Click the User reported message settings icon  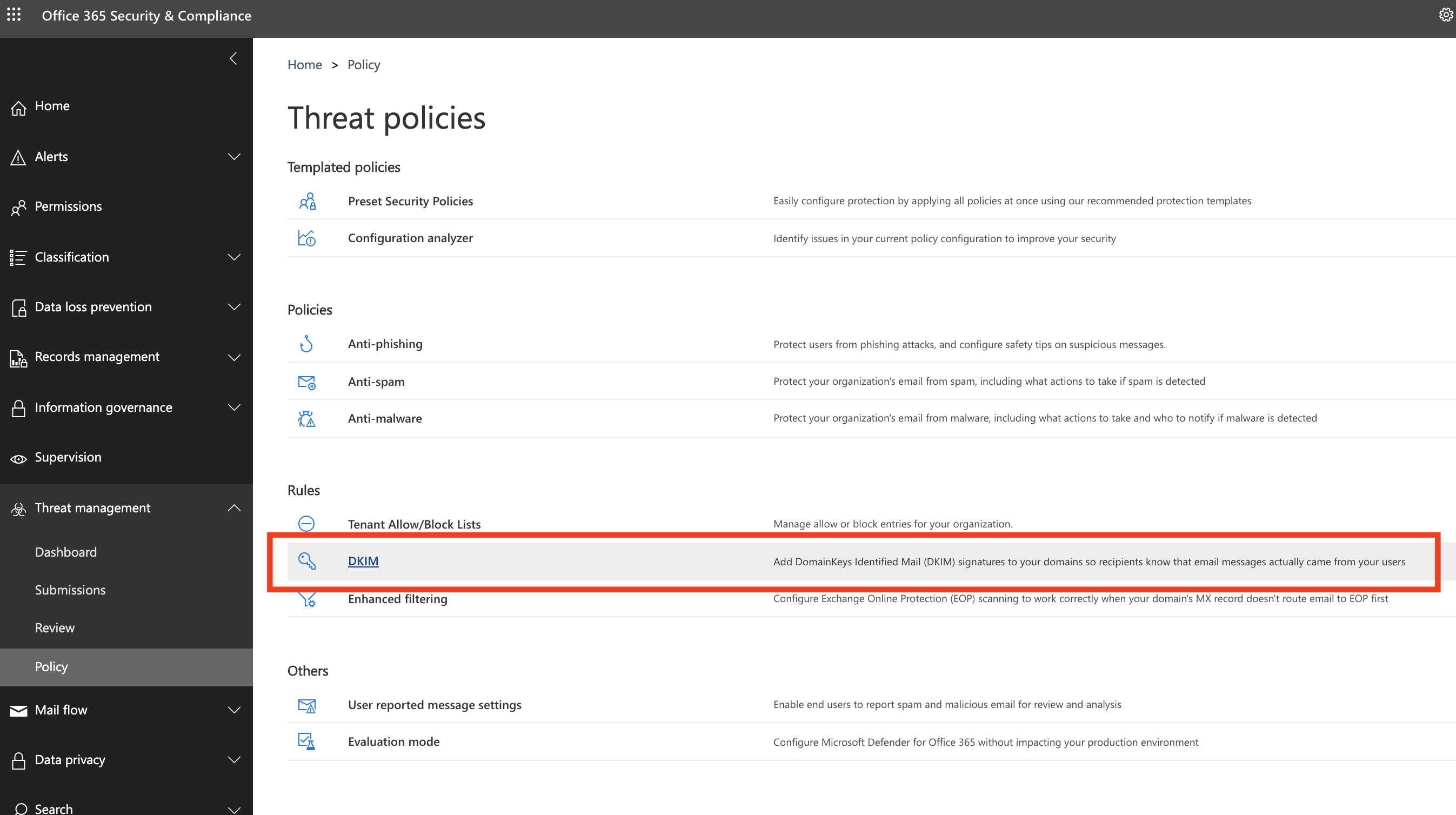307,704
